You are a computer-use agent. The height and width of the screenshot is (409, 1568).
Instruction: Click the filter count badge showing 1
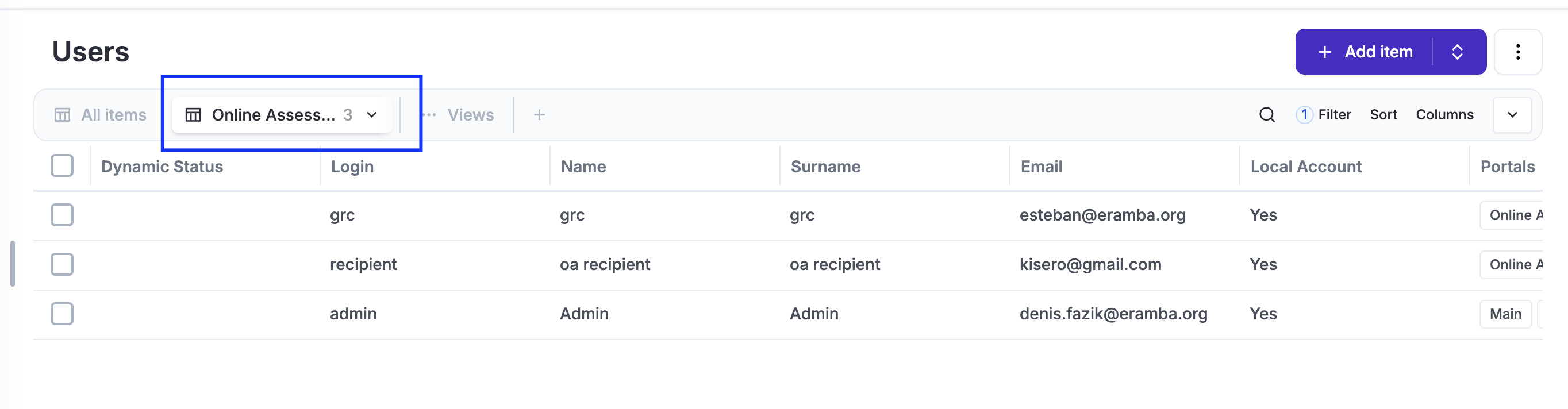(1304, 114)
